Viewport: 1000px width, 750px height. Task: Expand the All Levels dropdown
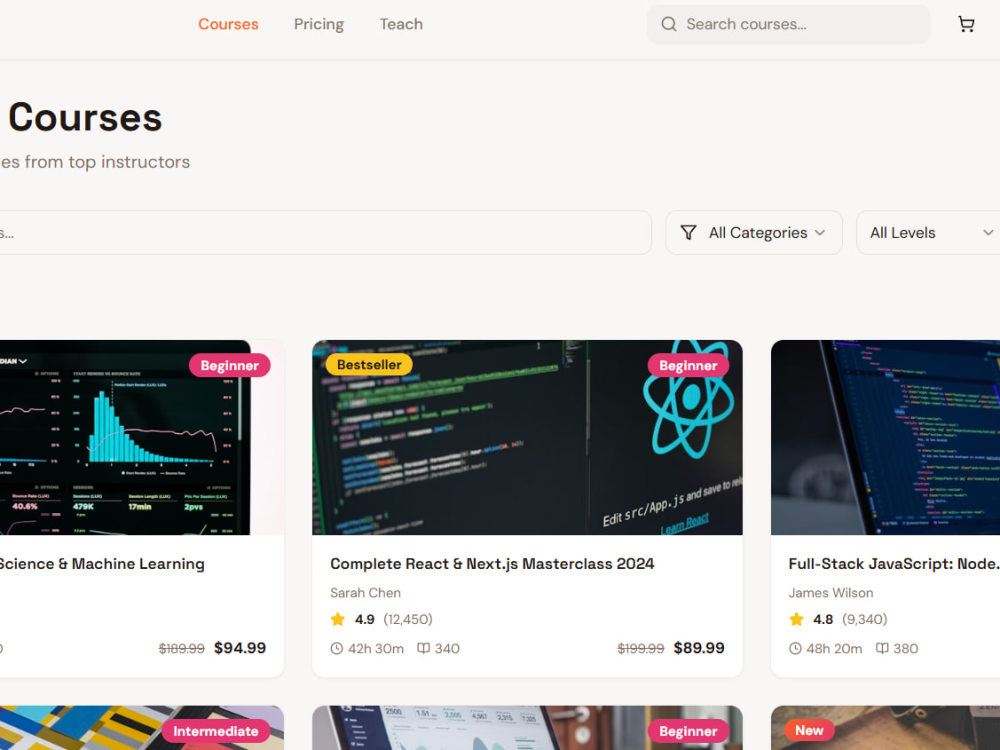point(929,233)
